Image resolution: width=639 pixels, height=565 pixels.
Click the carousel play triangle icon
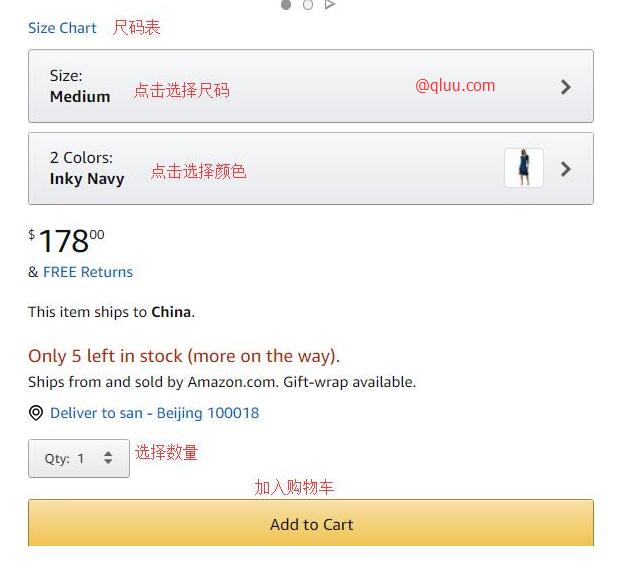click(x=330, y=5)
